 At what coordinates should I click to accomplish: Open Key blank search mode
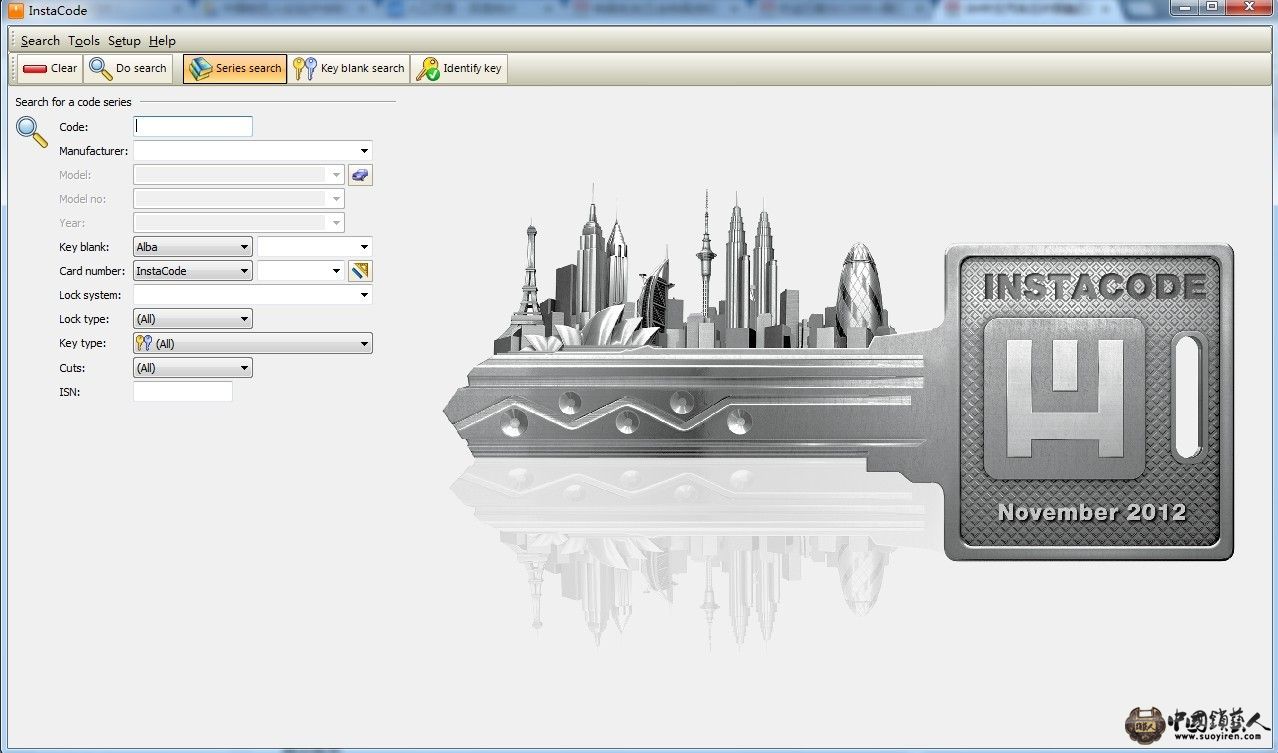(x=349, y=68)
